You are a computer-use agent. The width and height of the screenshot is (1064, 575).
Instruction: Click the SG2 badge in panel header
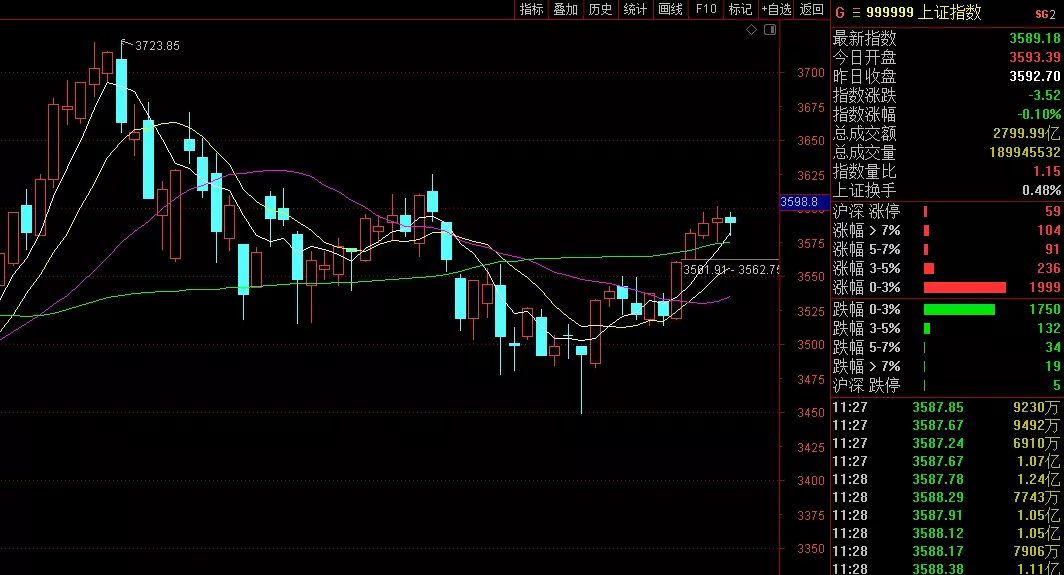1048,13
